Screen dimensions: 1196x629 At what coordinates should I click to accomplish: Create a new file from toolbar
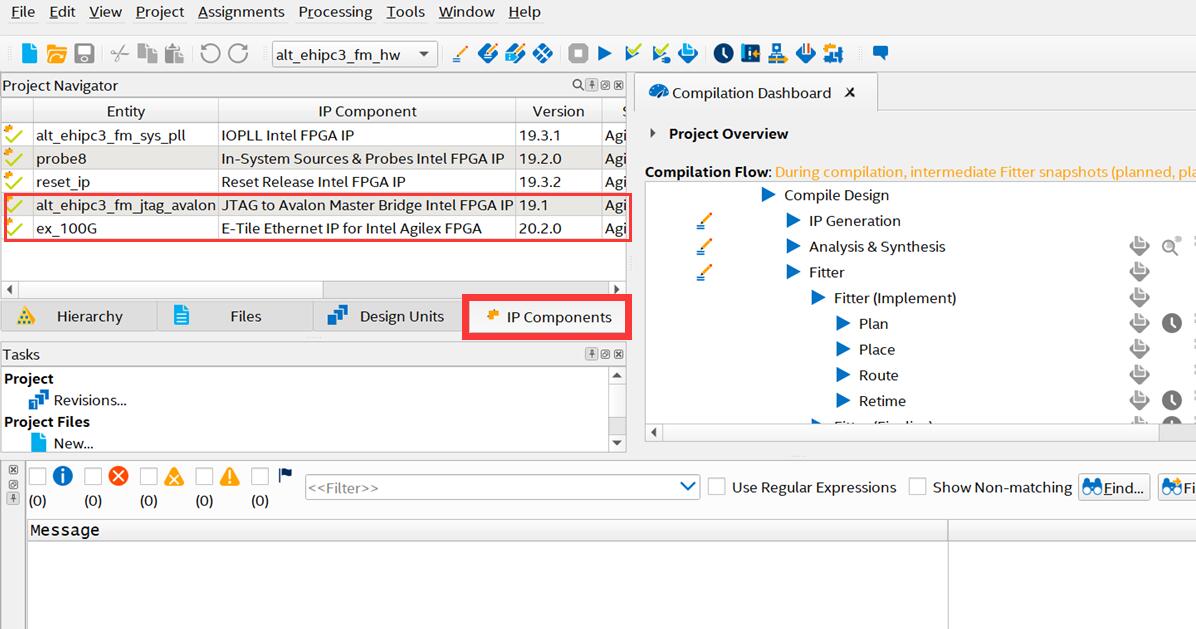coord(30,53)
